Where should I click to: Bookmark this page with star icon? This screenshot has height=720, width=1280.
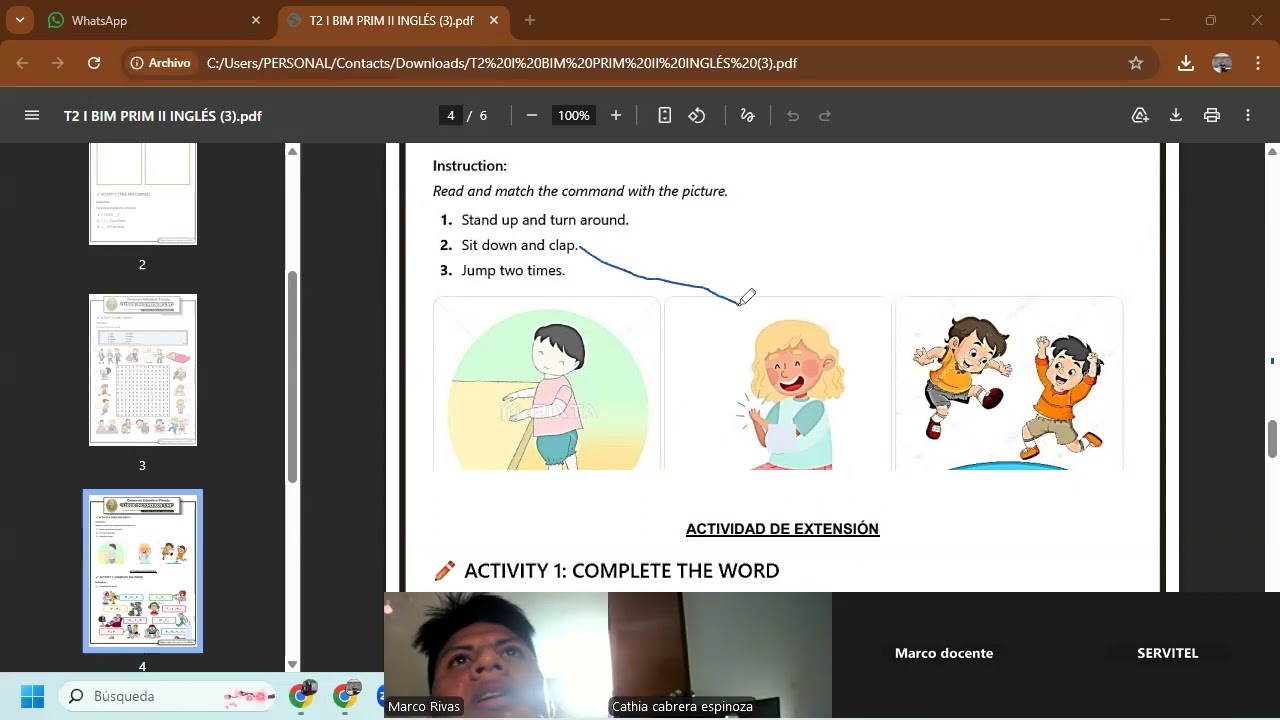click(1136, 63)
